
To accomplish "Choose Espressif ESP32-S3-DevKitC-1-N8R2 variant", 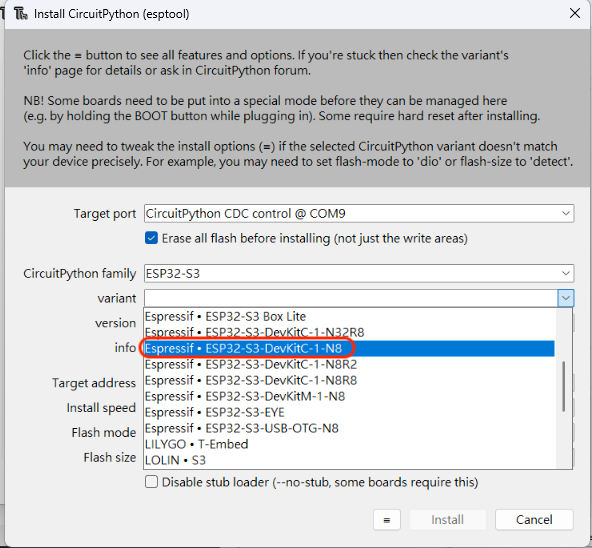I will point(349,364).
